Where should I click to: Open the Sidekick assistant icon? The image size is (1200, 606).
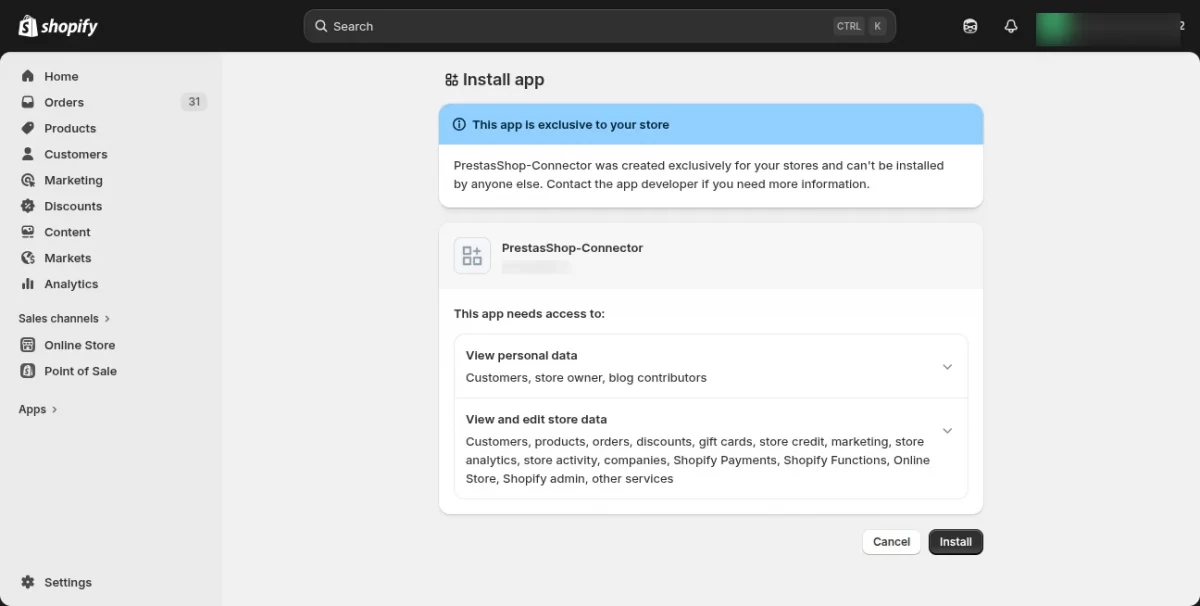[x=970, y=26]
